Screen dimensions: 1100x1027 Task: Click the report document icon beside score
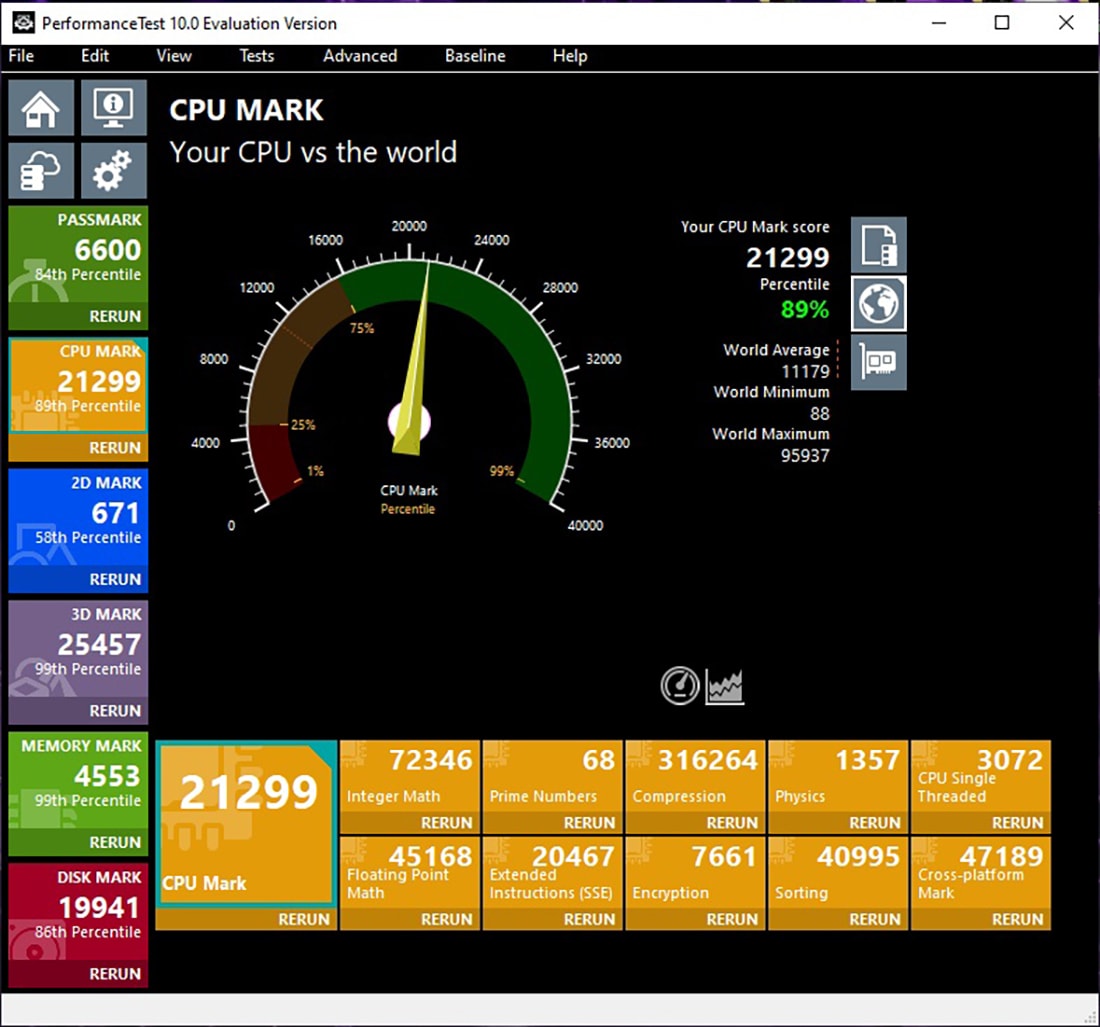[878, 245]
